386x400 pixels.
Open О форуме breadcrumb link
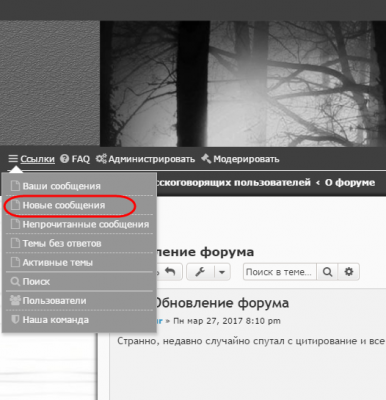[350, 183]
